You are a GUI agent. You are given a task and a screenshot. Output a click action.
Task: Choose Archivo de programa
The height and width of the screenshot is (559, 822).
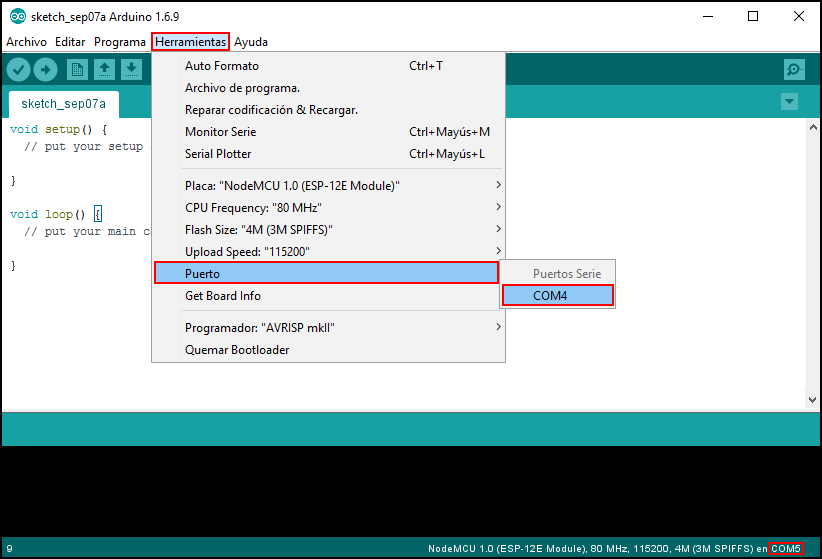328,88
